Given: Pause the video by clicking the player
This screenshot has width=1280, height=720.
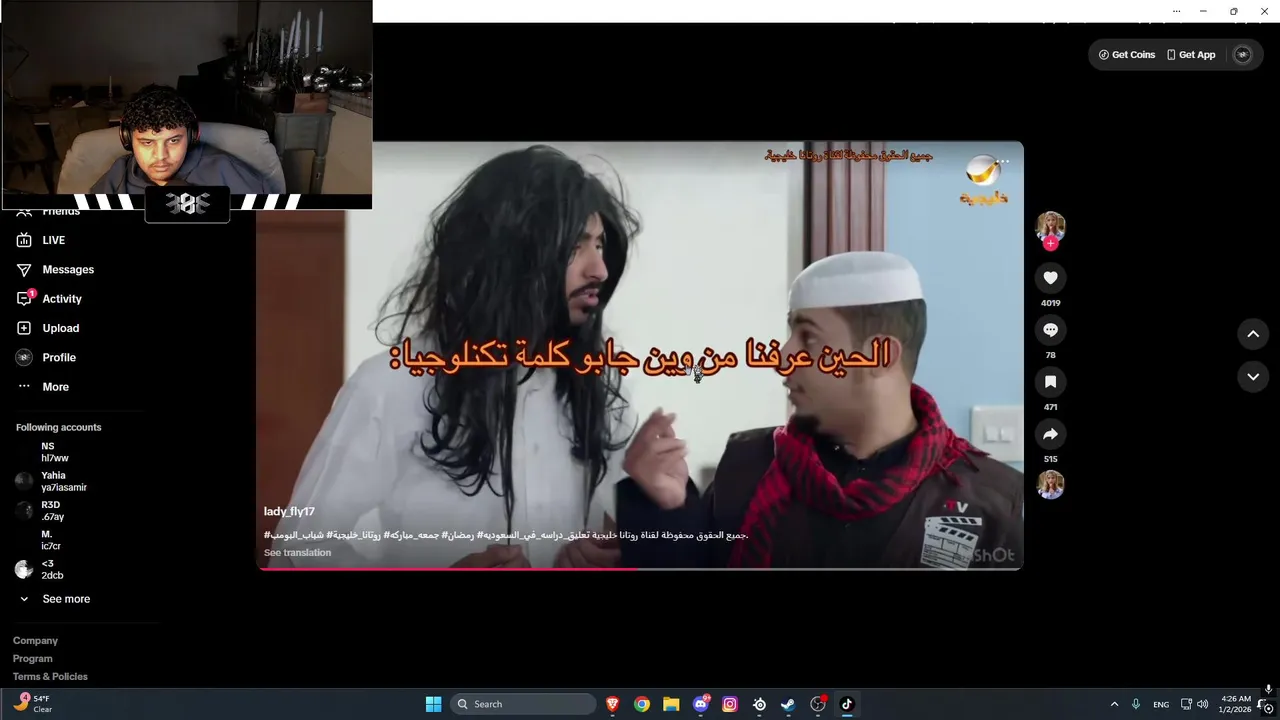Looking at the screenshot, I should point(640,355).
